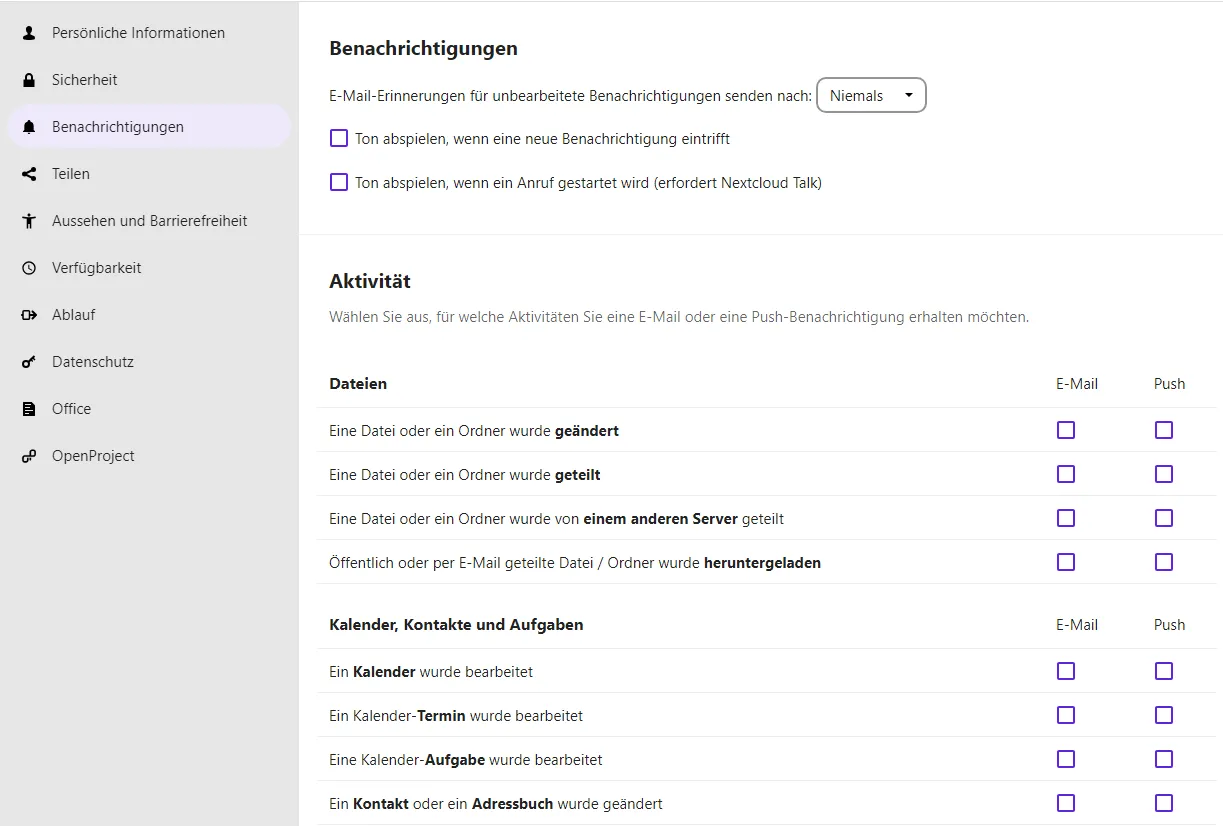Click the dropdown arrow next to Niemals
Image resolution: width=1223 pixels, height=826 pixels.
909,95
